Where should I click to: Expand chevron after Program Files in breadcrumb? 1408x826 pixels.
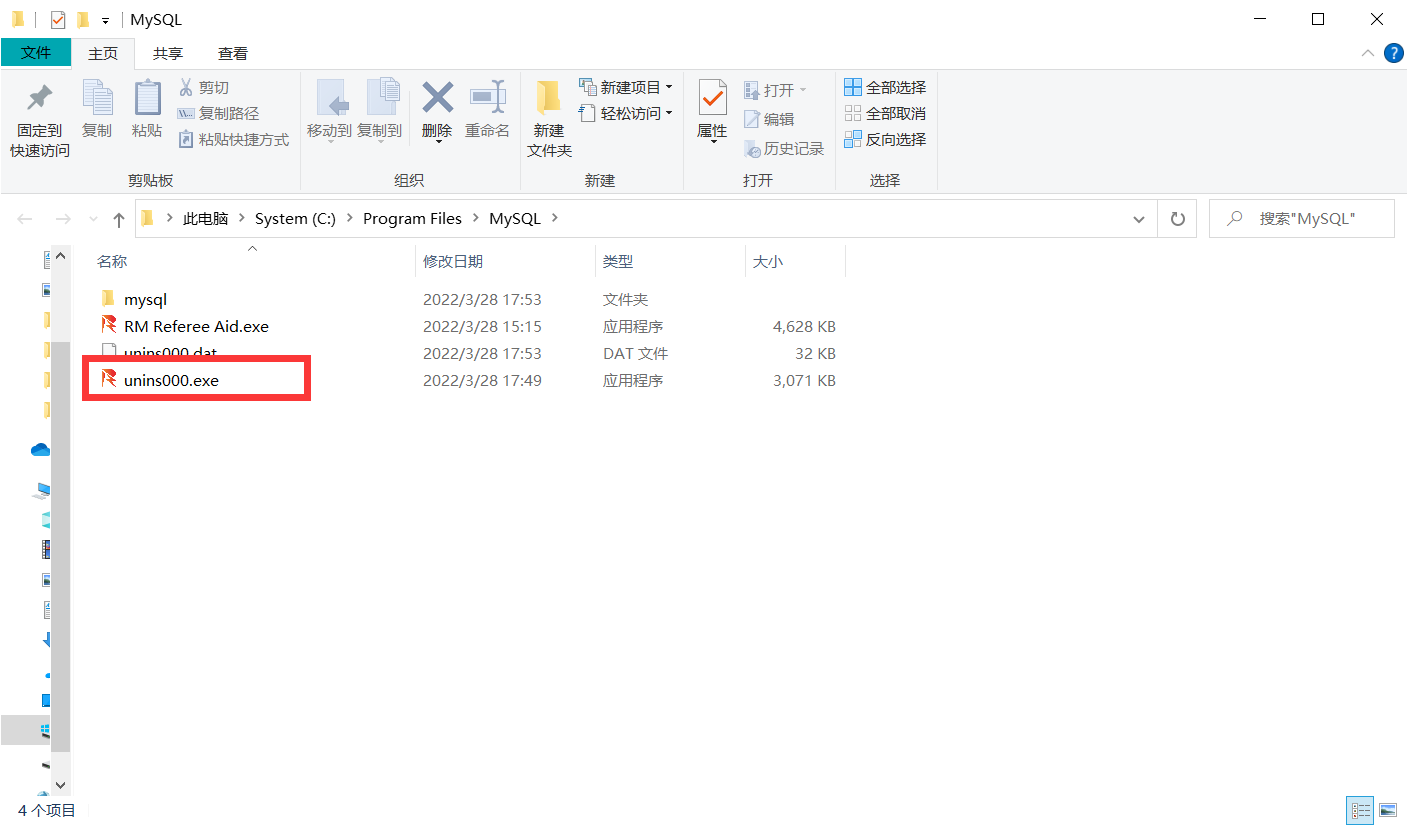click(x=475, y=219)
